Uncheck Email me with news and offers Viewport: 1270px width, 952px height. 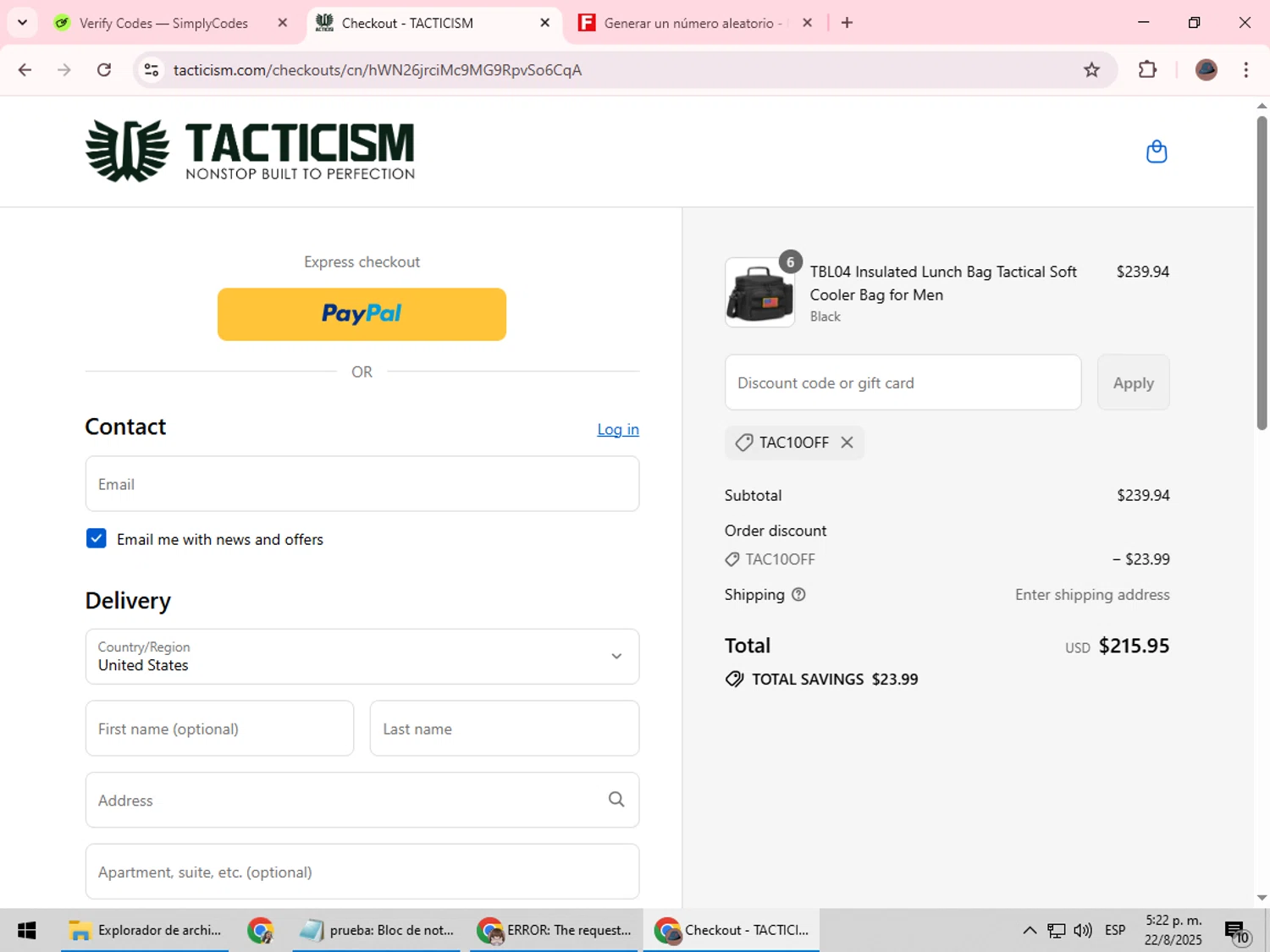(97, 539)
